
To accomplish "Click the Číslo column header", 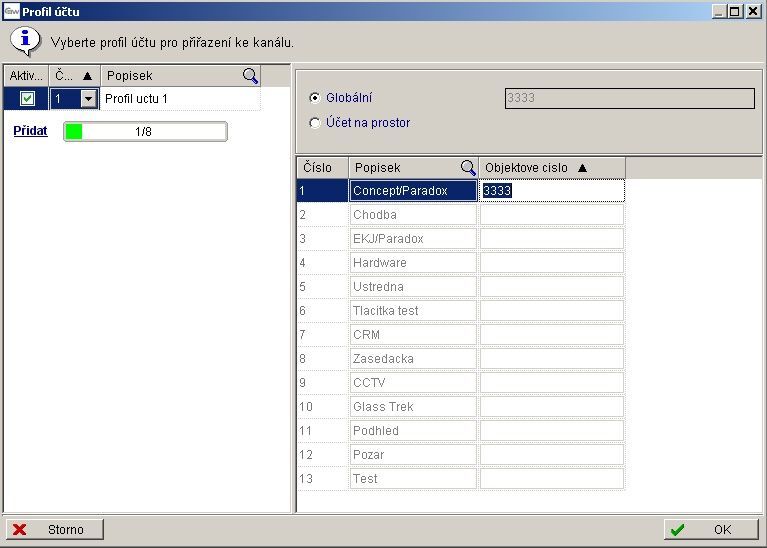I will pos(321,168).
